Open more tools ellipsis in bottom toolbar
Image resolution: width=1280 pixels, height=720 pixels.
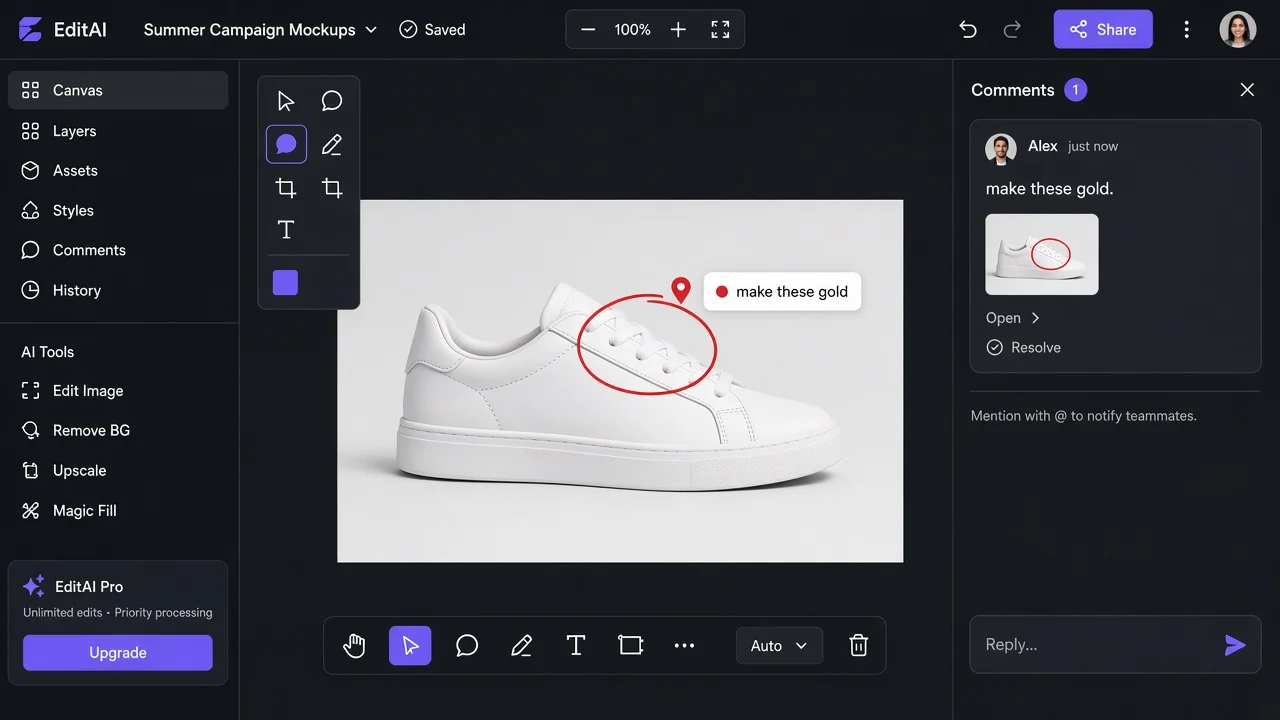(684, 646)
